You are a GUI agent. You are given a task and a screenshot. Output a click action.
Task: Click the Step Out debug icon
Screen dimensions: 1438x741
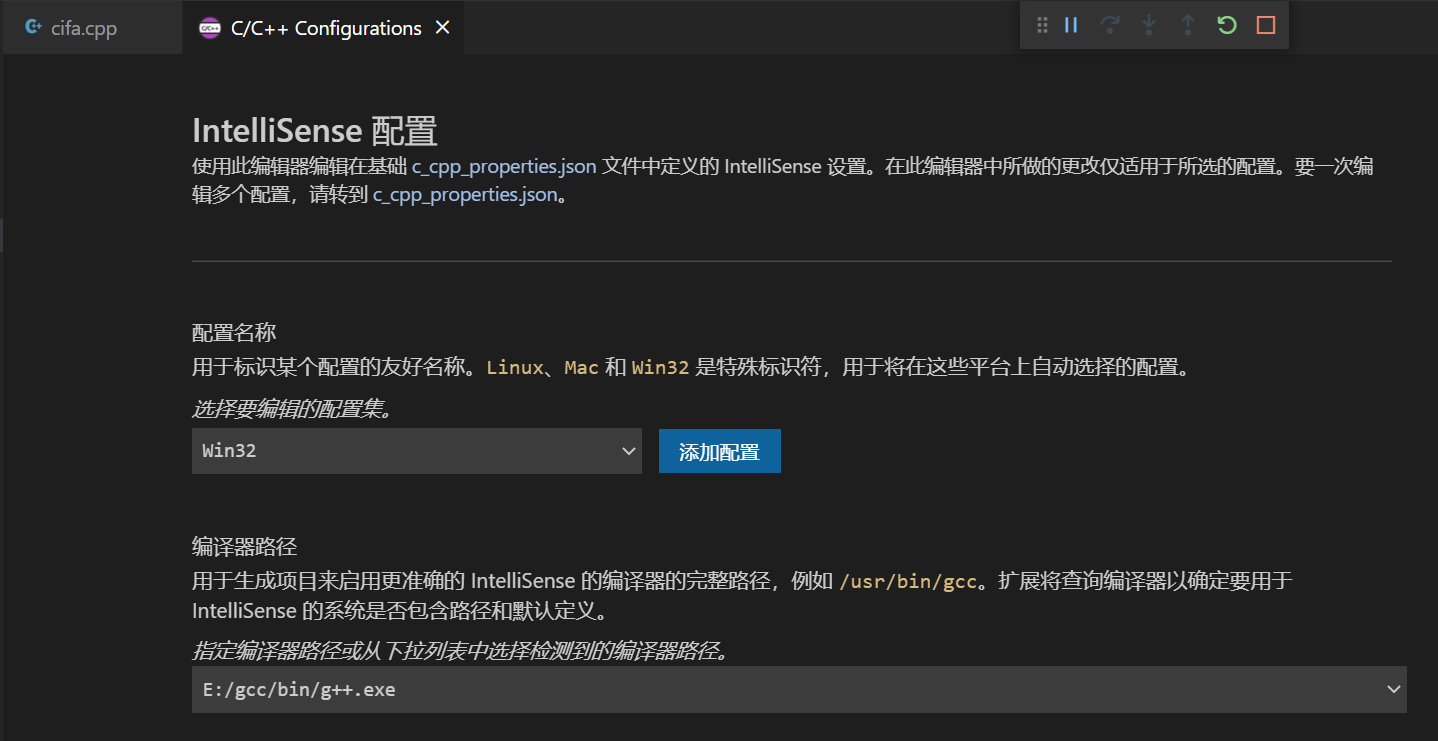point(1187,25)
